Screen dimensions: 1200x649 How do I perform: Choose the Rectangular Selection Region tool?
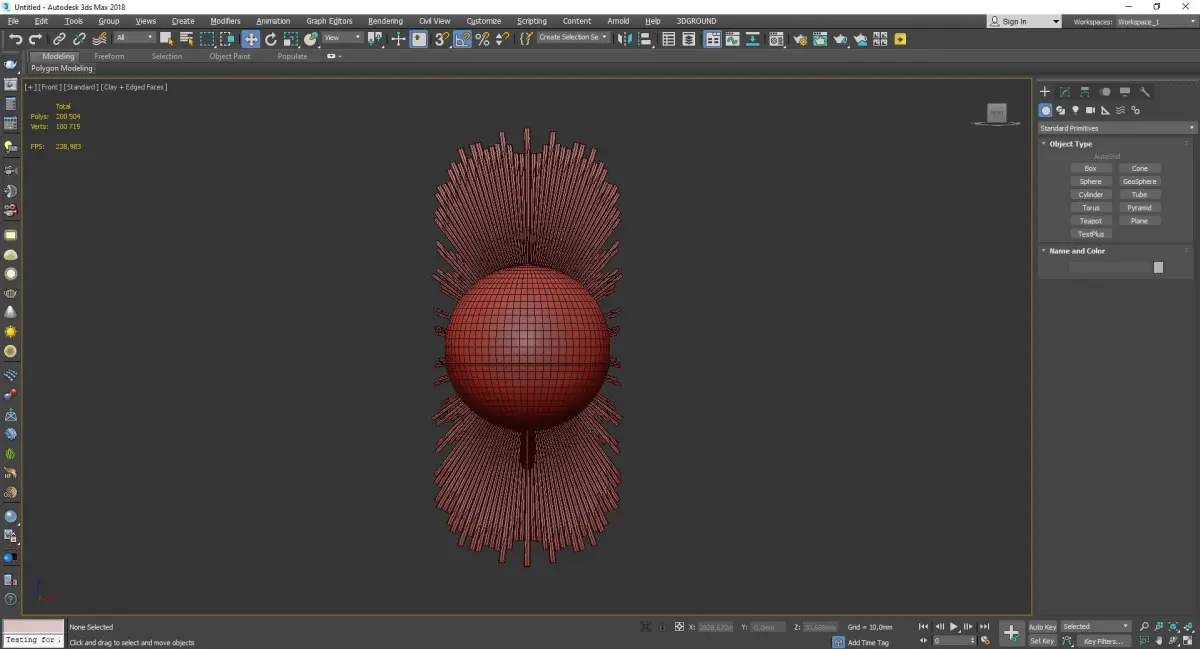[207, 39]
